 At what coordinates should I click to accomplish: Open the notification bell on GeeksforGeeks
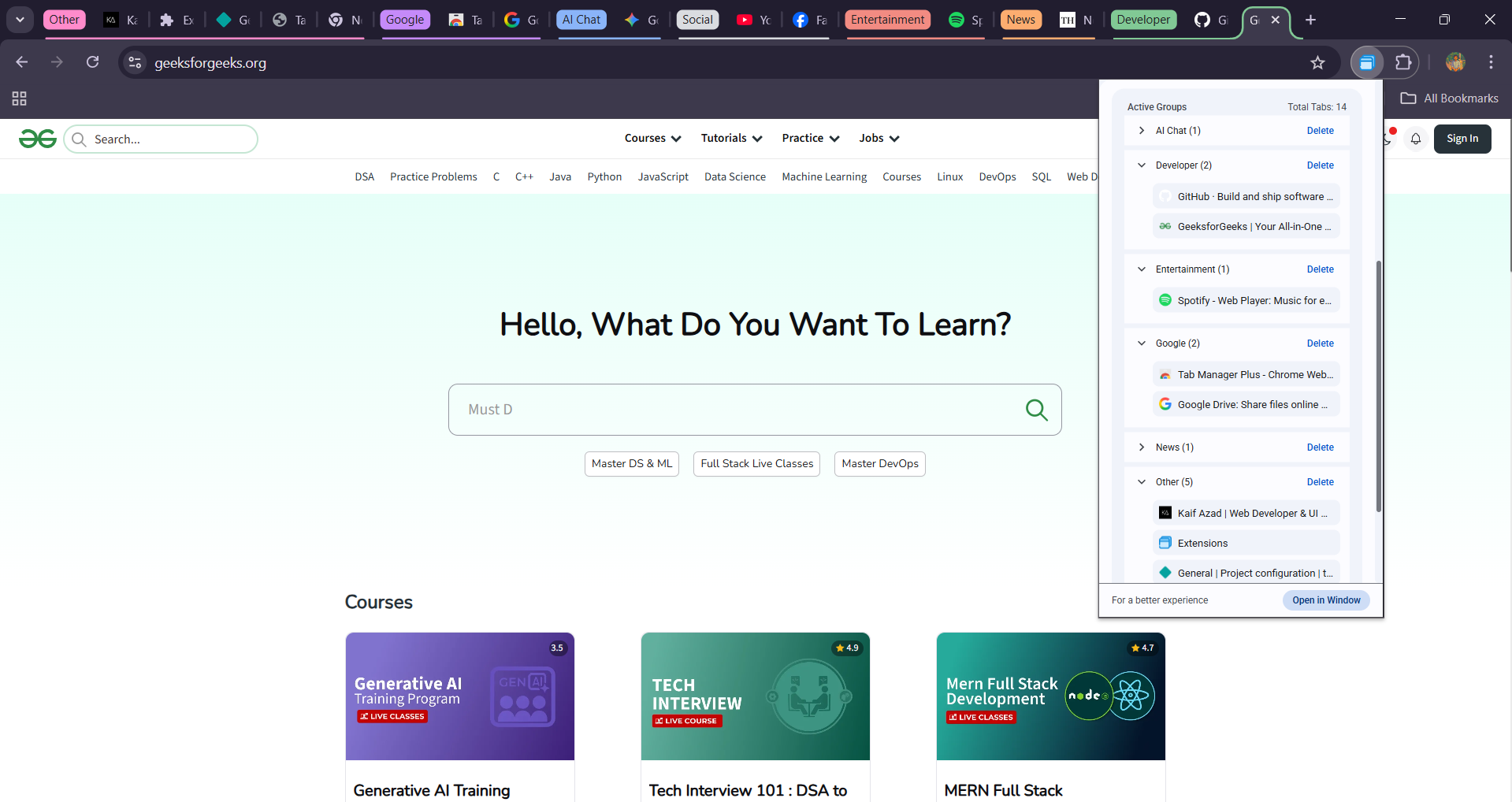point(1416,139)
